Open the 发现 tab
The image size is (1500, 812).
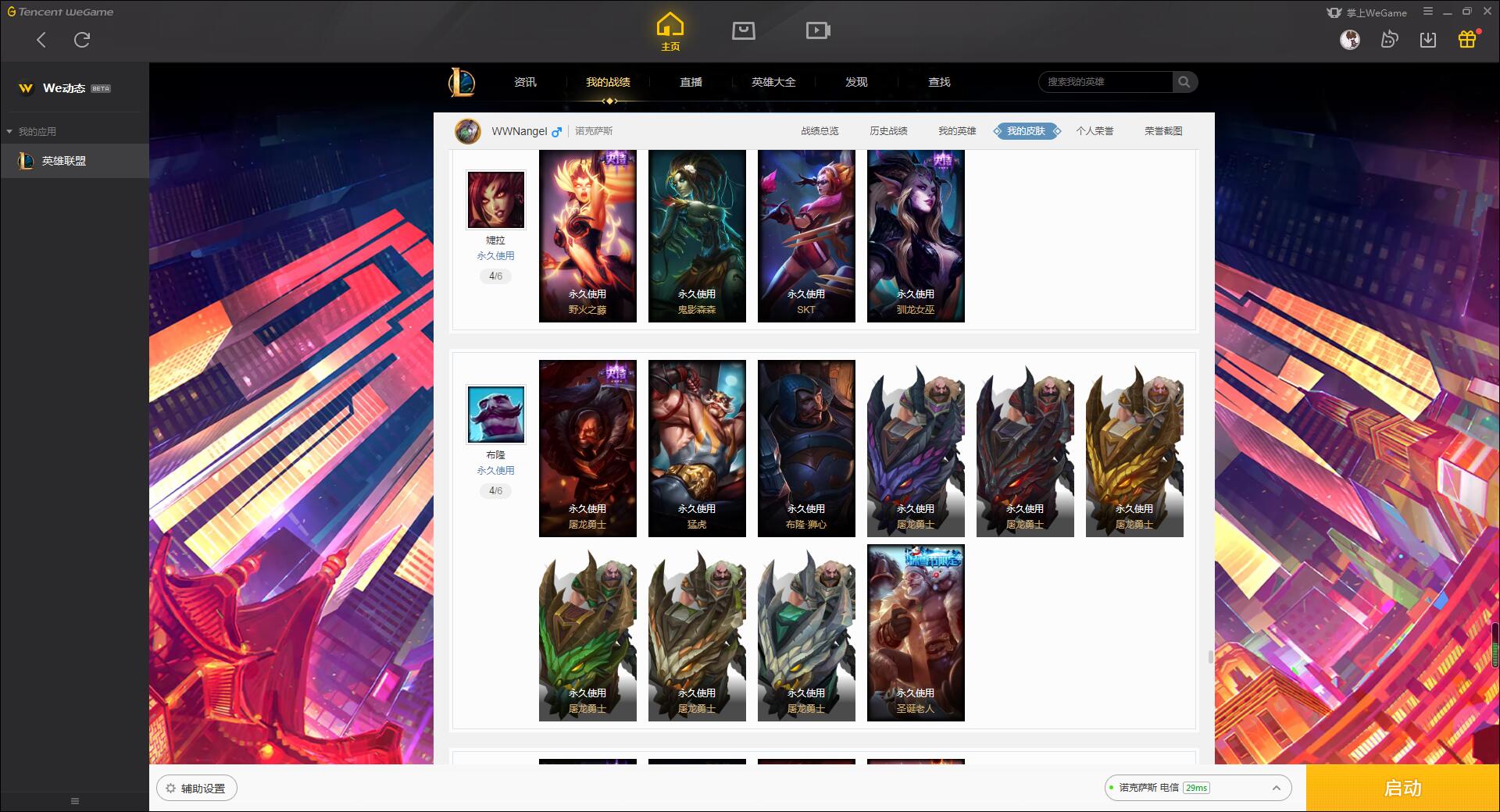[856, 82]
